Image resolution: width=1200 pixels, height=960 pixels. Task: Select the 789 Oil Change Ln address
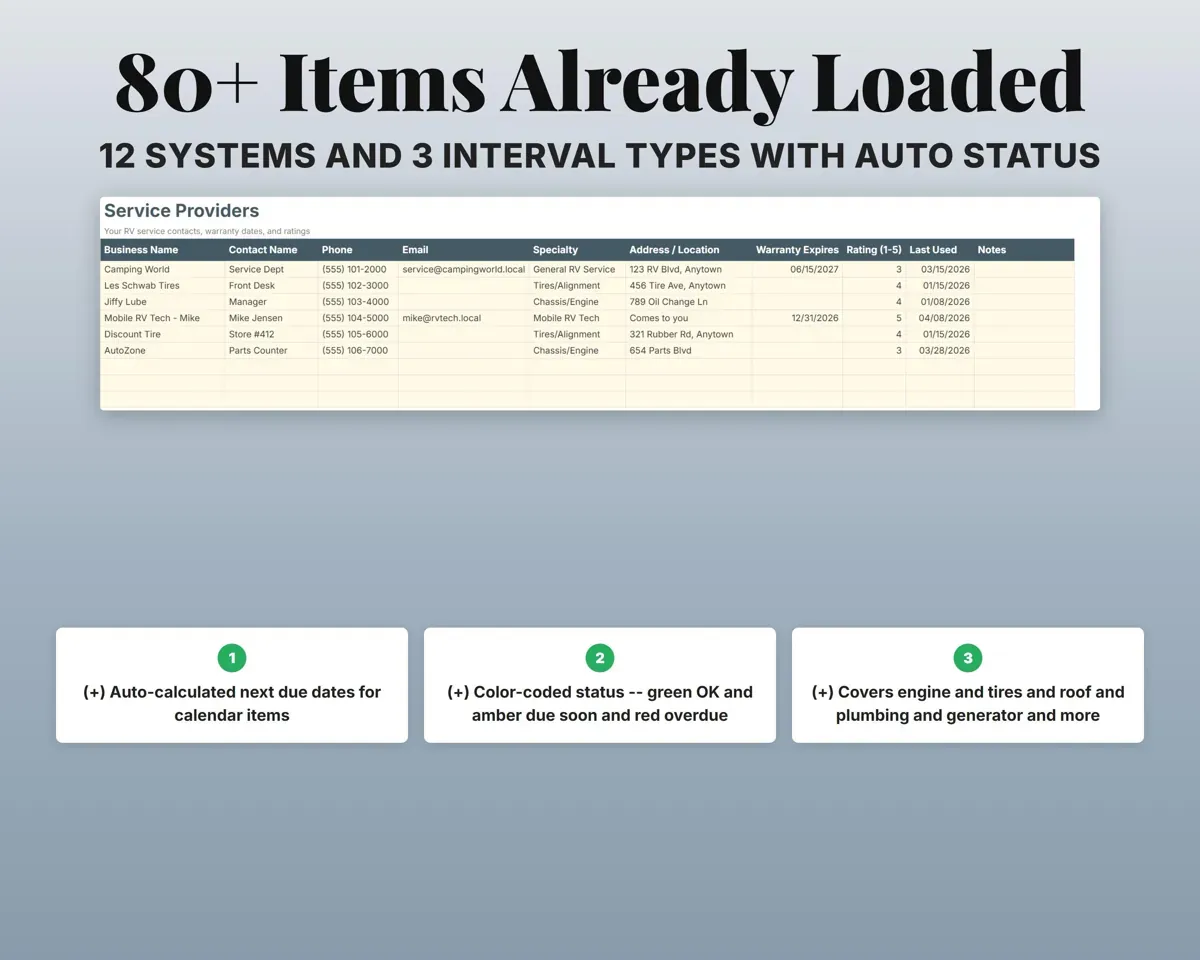[x=688, y=302]
